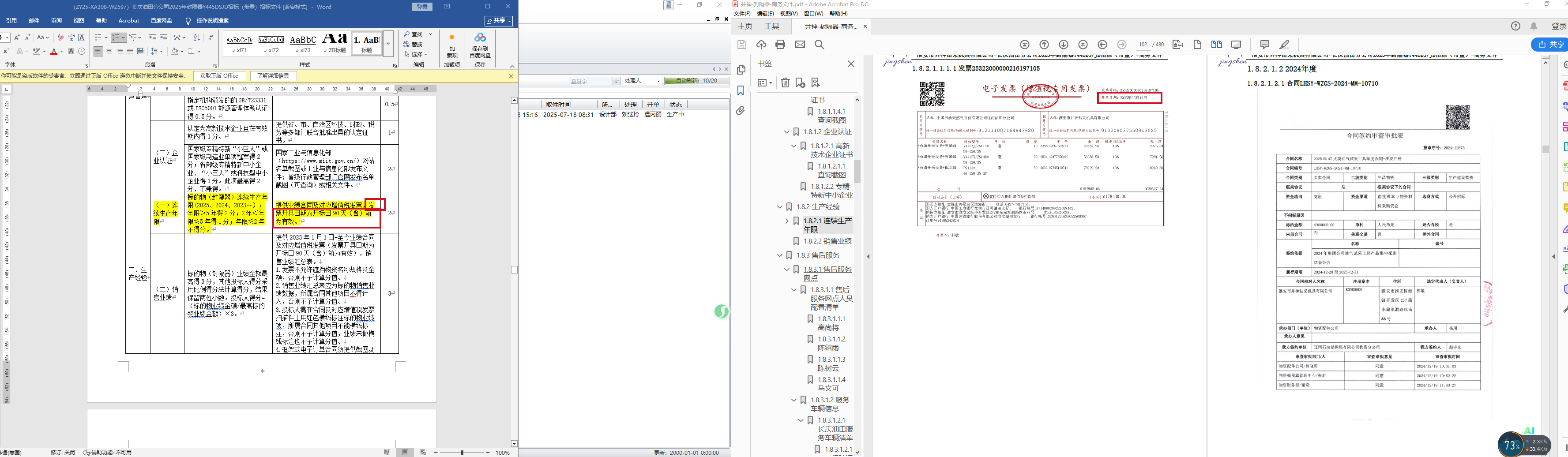Open the Acrobat ribbon tab in Word
Screen dimensions: 1568x457
tap(129, 21)
